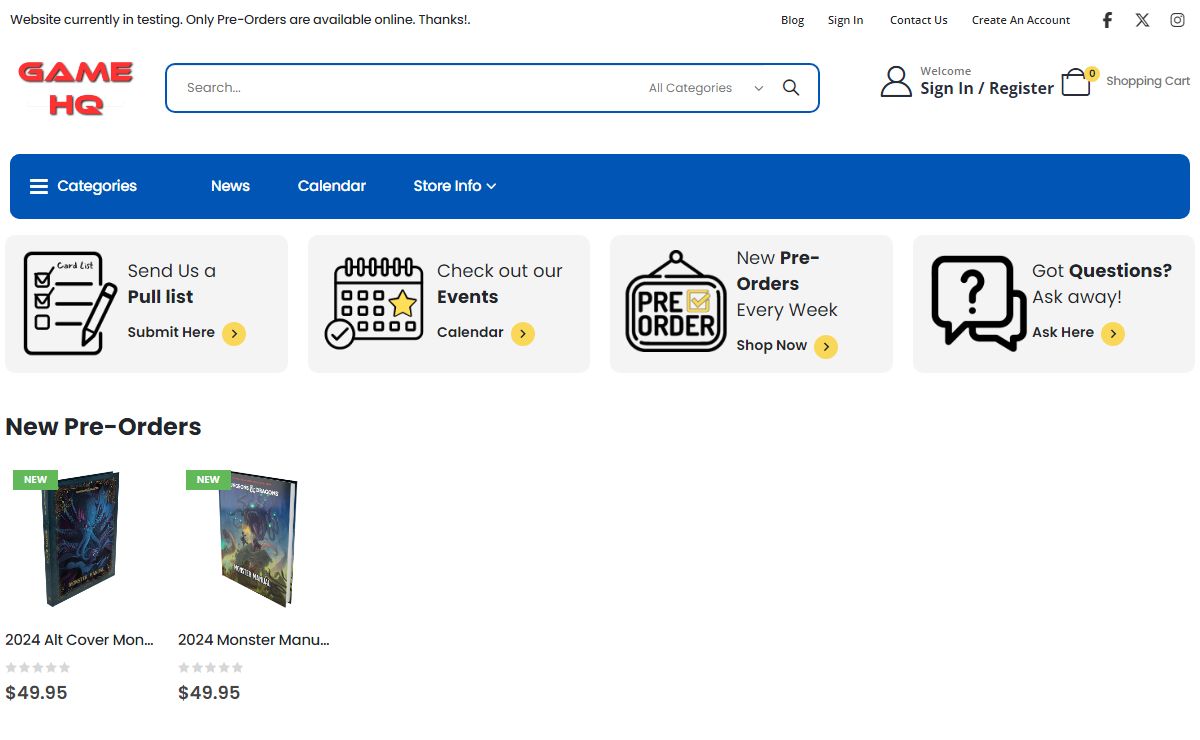The height and width of the screenshot is (740, 1200).
Task: Click Create An Account link
Action: coord(1021,20)
